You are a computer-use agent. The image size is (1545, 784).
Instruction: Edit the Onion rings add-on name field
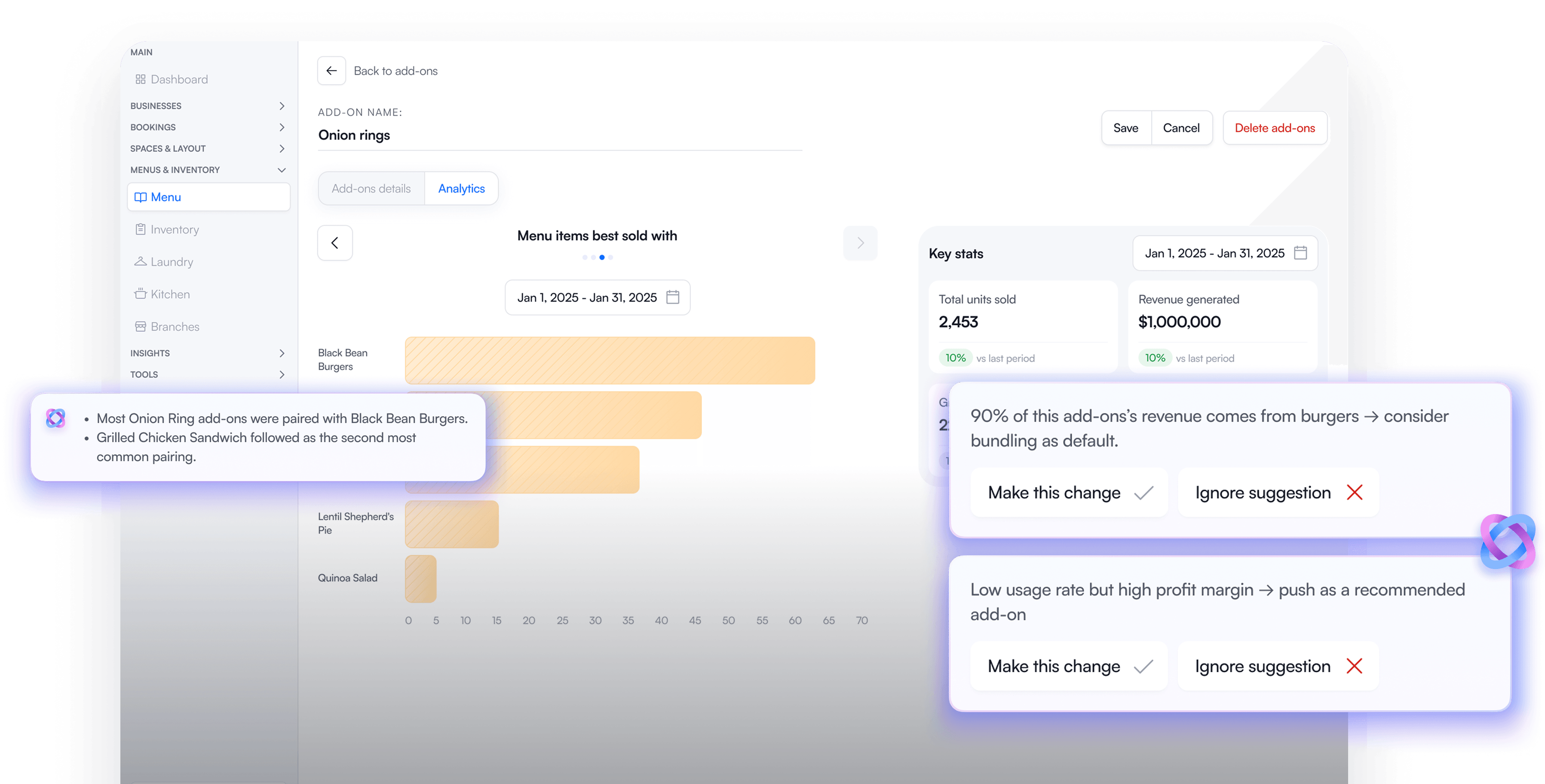[560, 135]
